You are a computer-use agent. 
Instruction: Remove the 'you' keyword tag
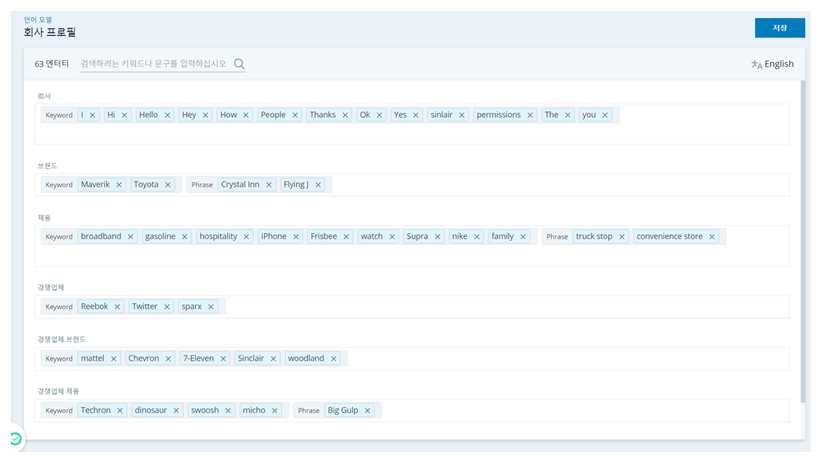[605, 115]
